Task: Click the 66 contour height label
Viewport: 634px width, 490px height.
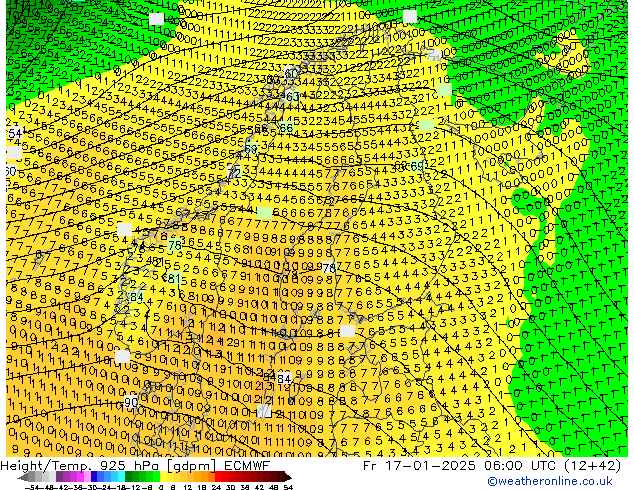Action: point(286,128)
